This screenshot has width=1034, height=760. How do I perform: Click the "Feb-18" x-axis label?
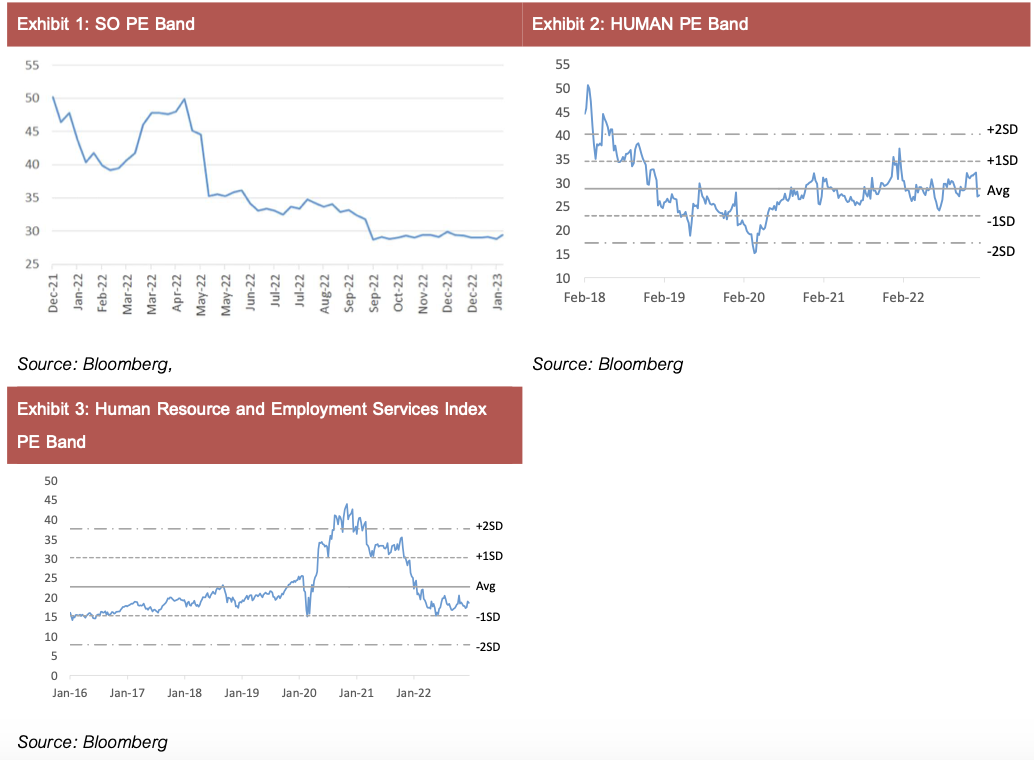coord(584,298)
